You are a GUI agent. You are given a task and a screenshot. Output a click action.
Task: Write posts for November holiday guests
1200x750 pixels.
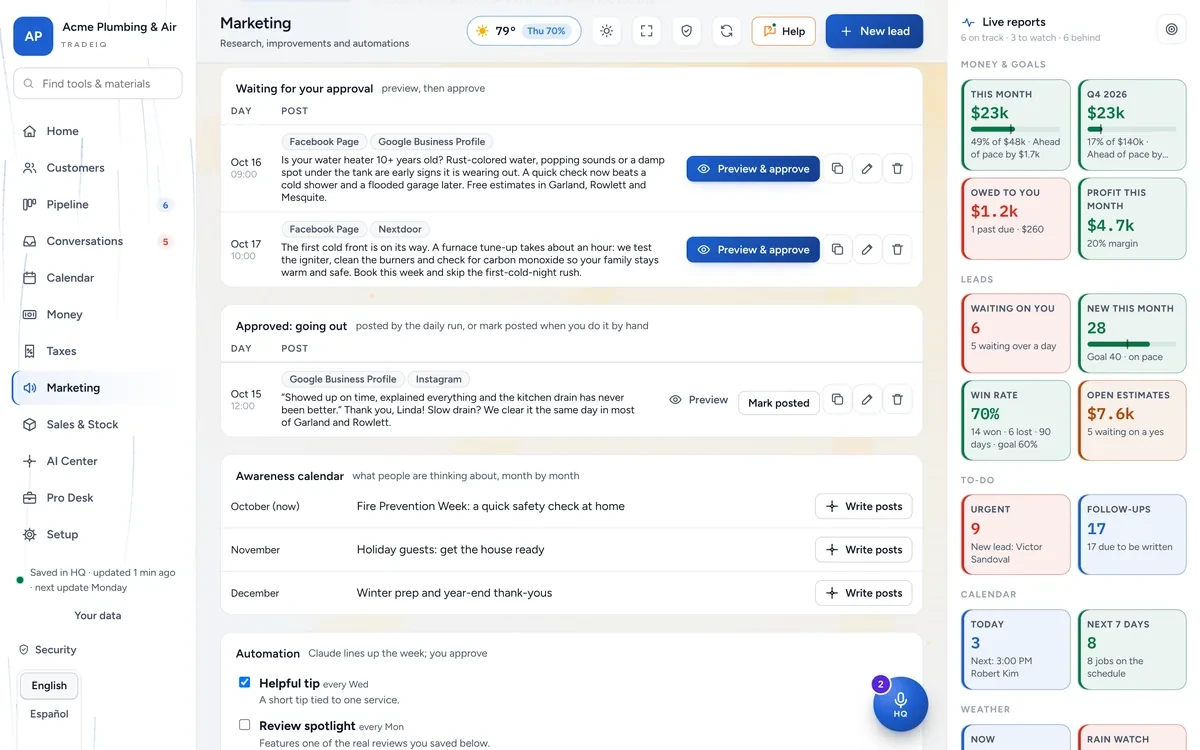coord(864,550)
